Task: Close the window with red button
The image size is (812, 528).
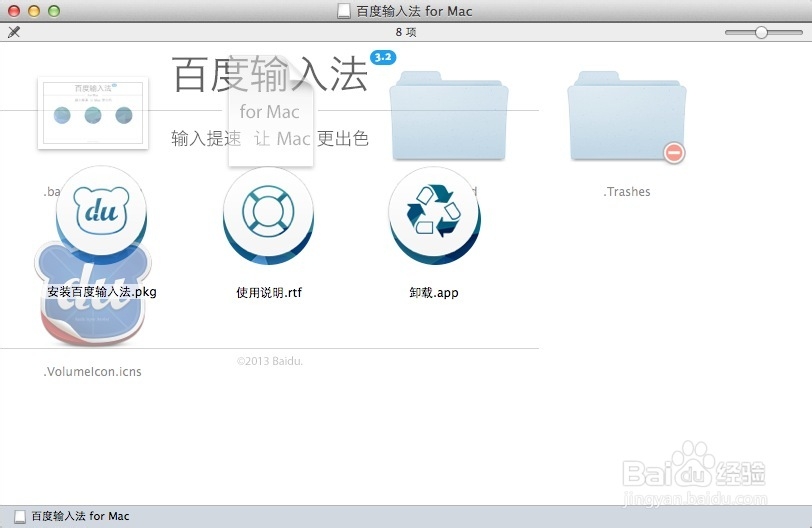Action: coord(14,11)
